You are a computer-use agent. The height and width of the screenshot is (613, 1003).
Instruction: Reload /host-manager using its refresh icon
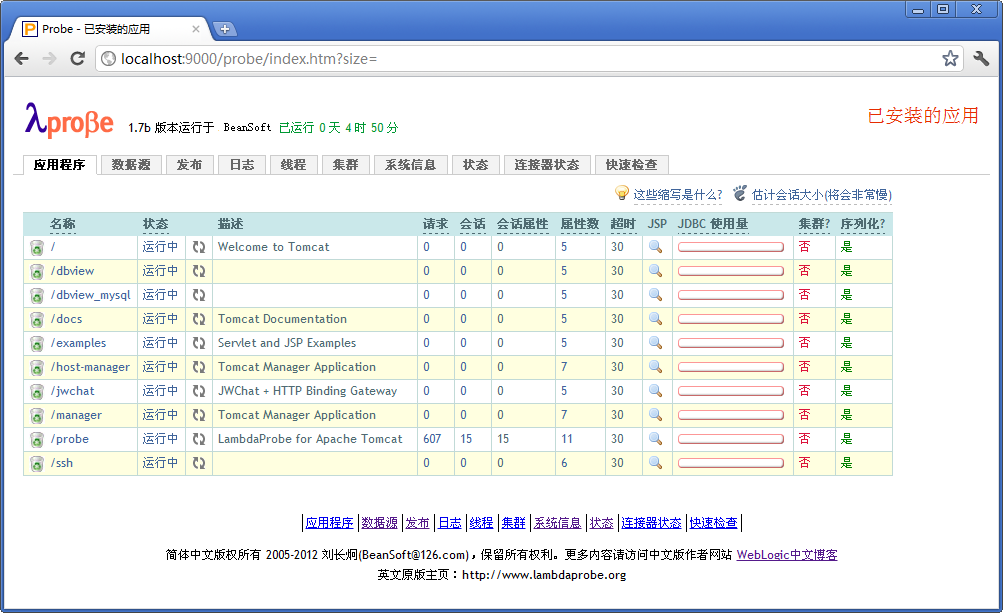point(199,367)
